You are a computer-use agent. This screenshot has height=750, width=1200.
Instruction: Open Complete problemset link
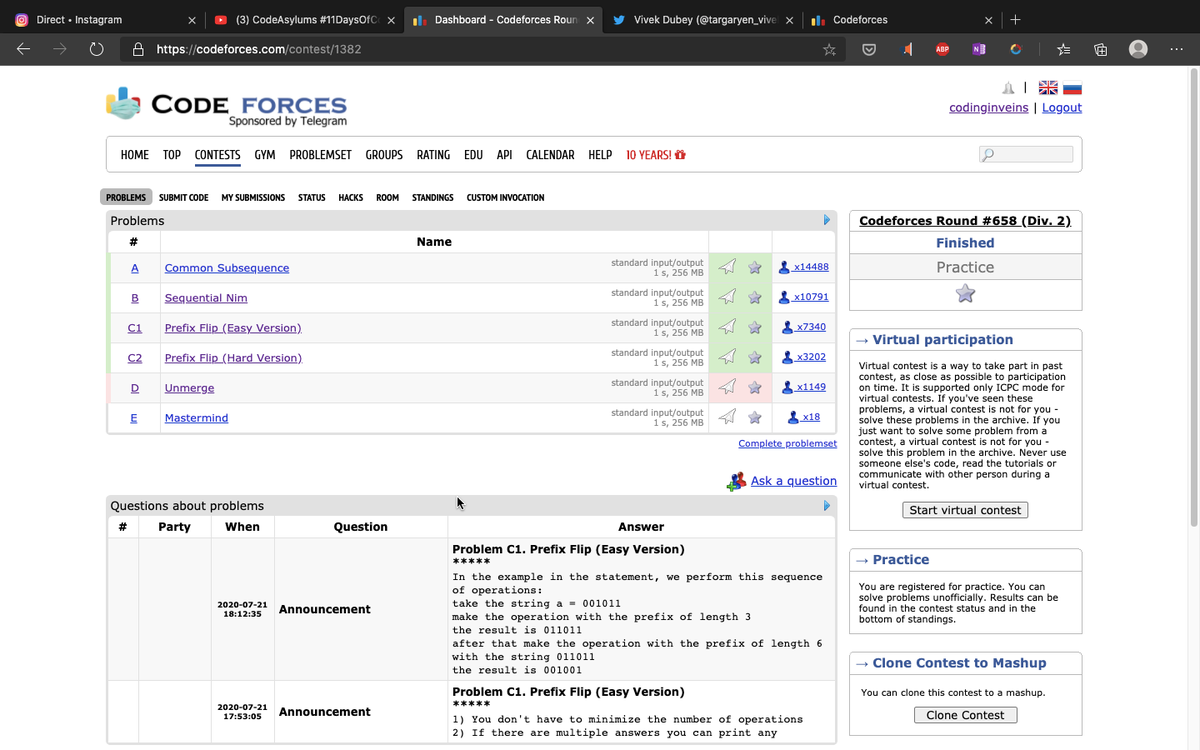(787, 443)
